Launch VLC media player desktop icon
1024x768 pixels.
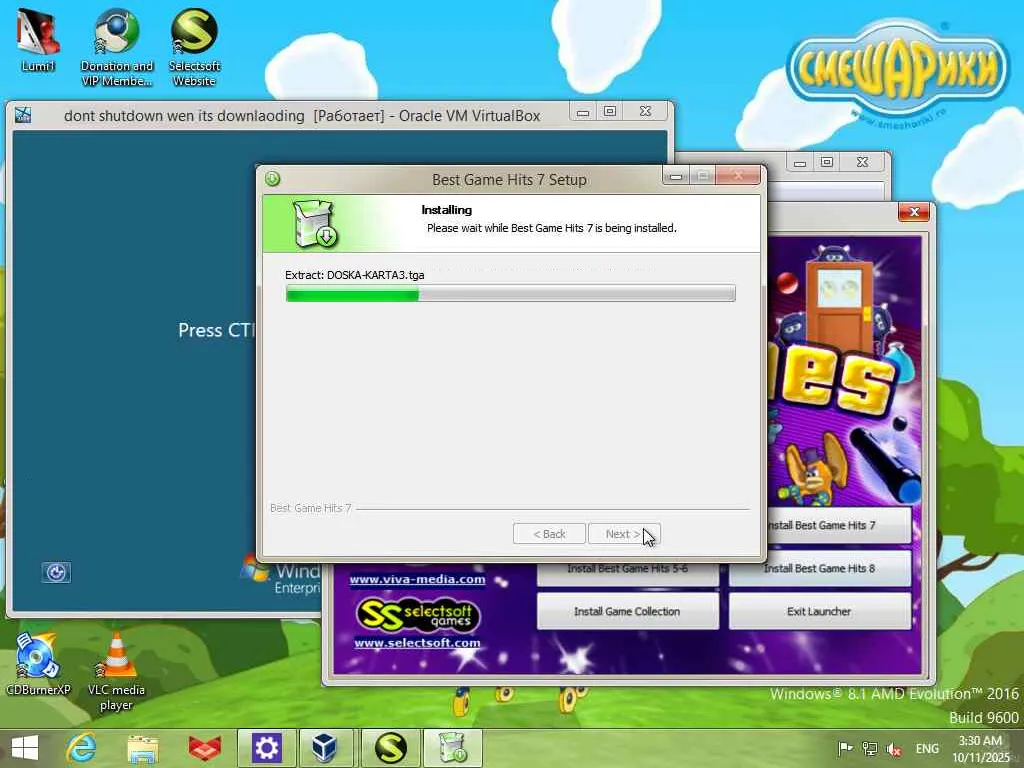[x=116, y=670]
